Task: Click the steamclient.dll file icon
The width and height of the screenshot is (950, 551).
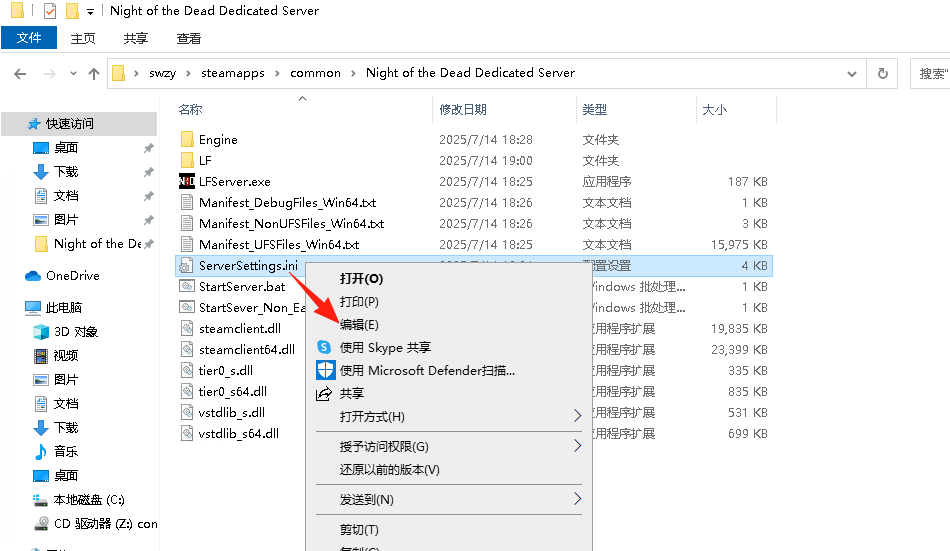Action: tap(187, 329)
